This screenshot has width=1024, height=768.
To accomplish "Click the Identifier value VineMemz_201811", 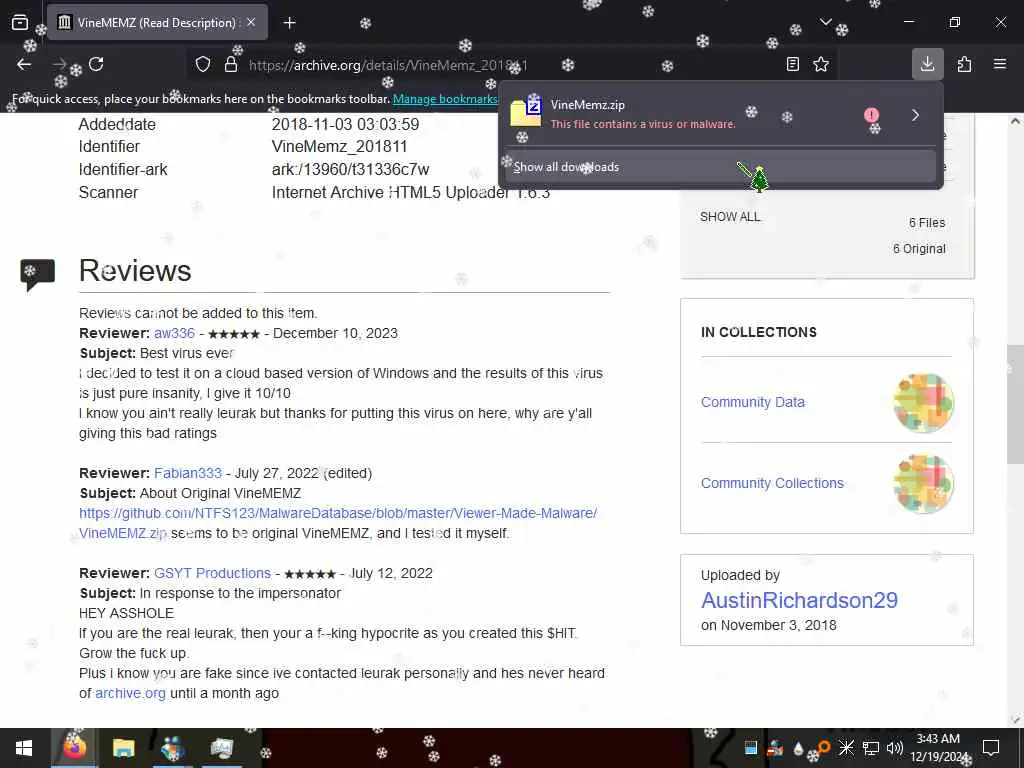I will pos(339,147).
